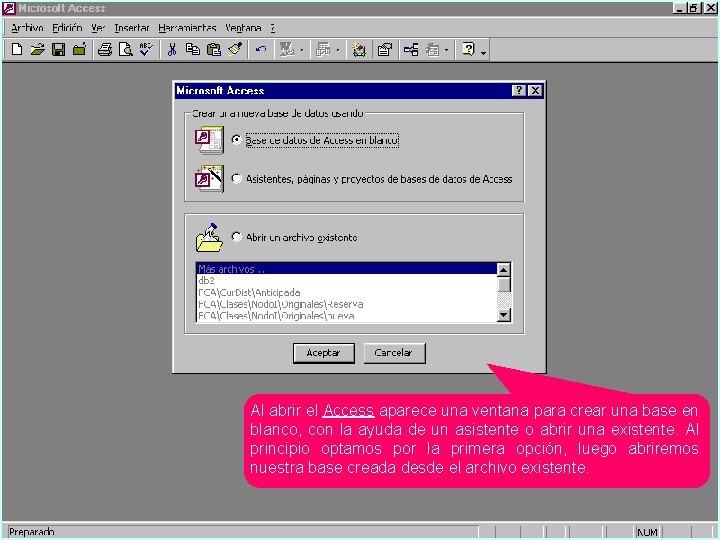Click the Office Links toolbar icon

tap(287, 49)
